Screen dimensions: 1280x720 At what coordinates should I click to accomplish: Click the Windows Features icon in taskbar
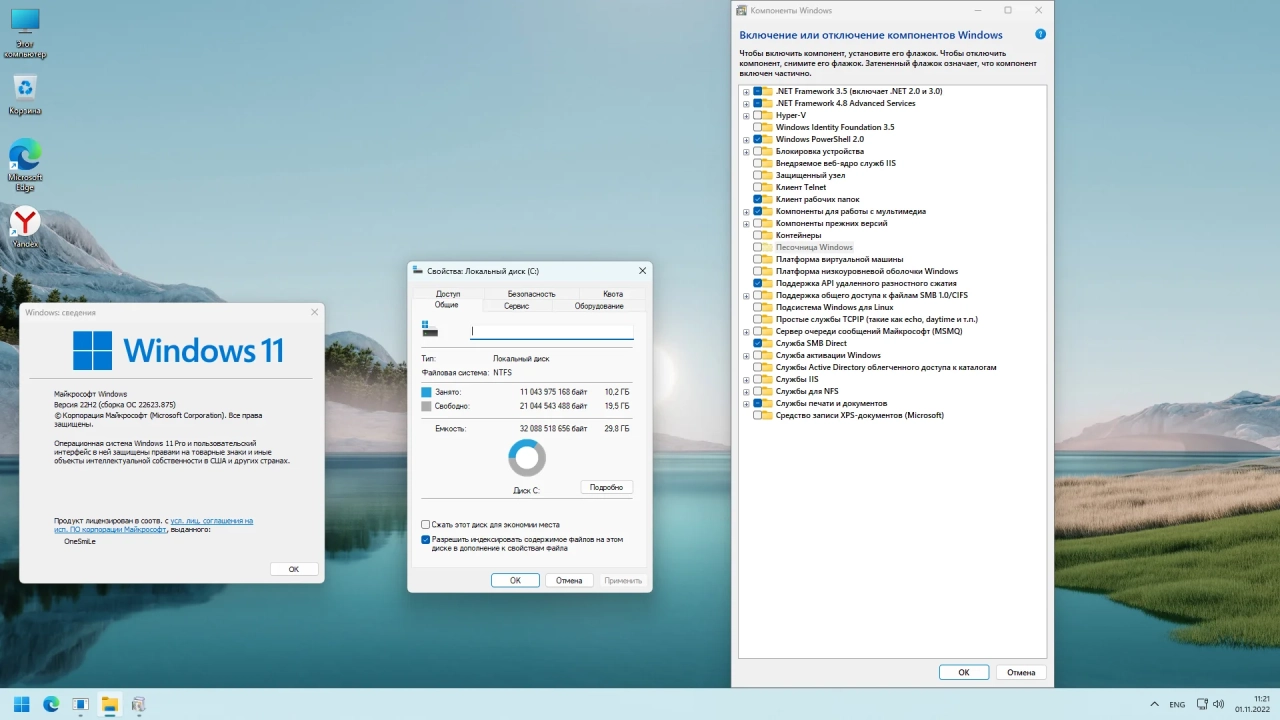(x=138, y=704)
